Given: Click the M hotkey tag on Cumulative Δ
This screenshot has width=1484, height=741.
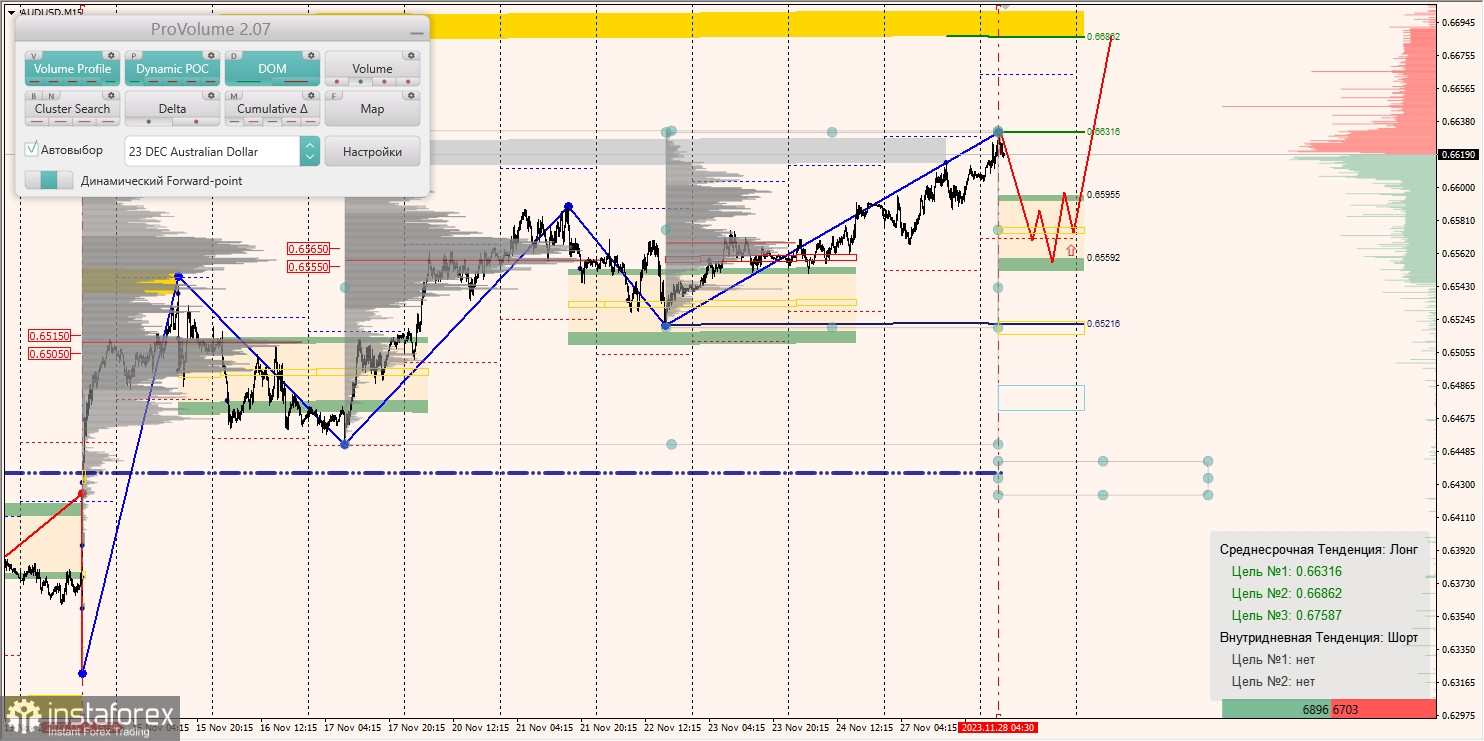Looking at the screenshot, I should (234, 95).
